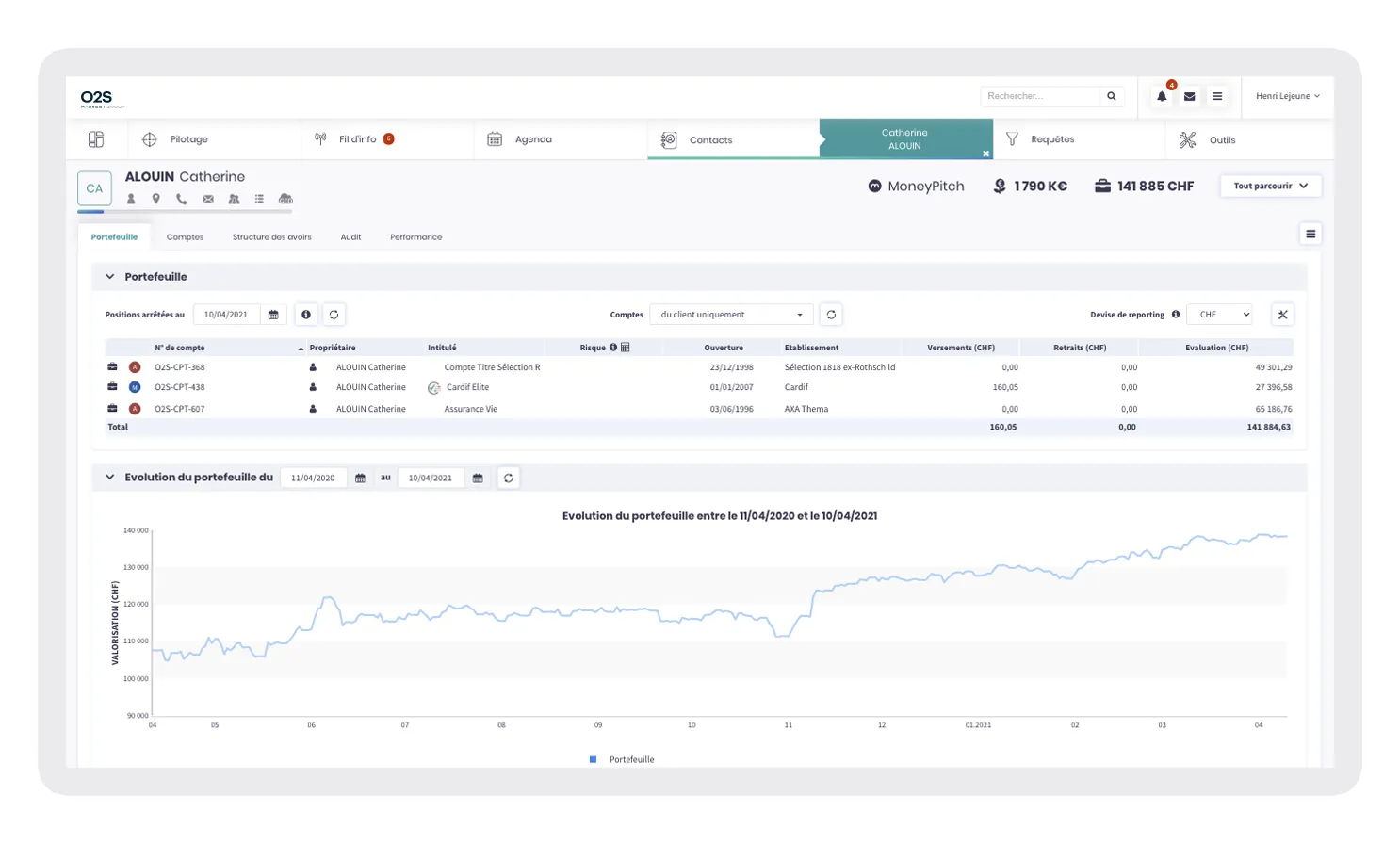Click the phone icon under Alouin Catherine
This screenshot has width=1400, height=844.
[182, 199]
